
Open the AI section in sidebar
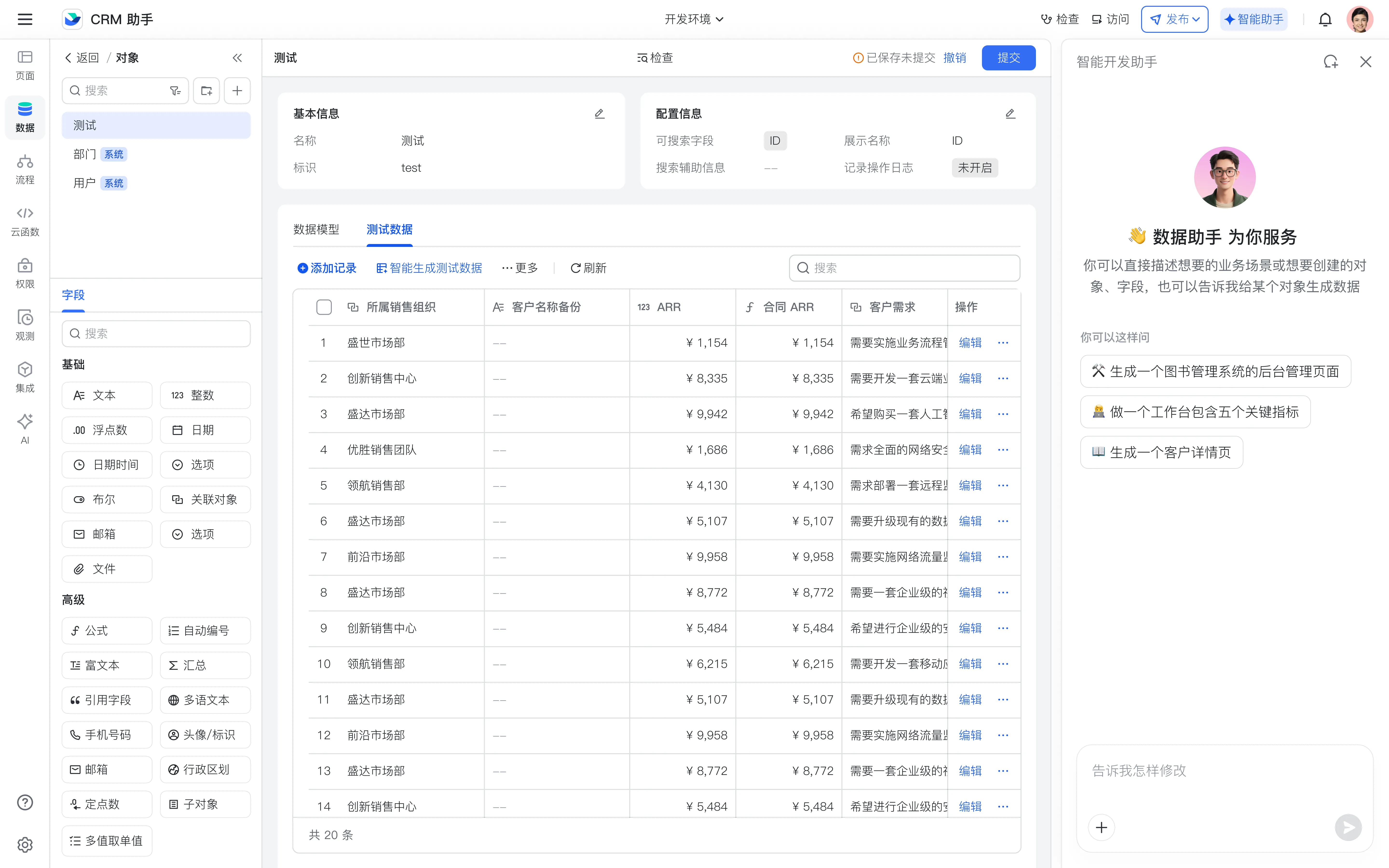[x=25, y=429]
